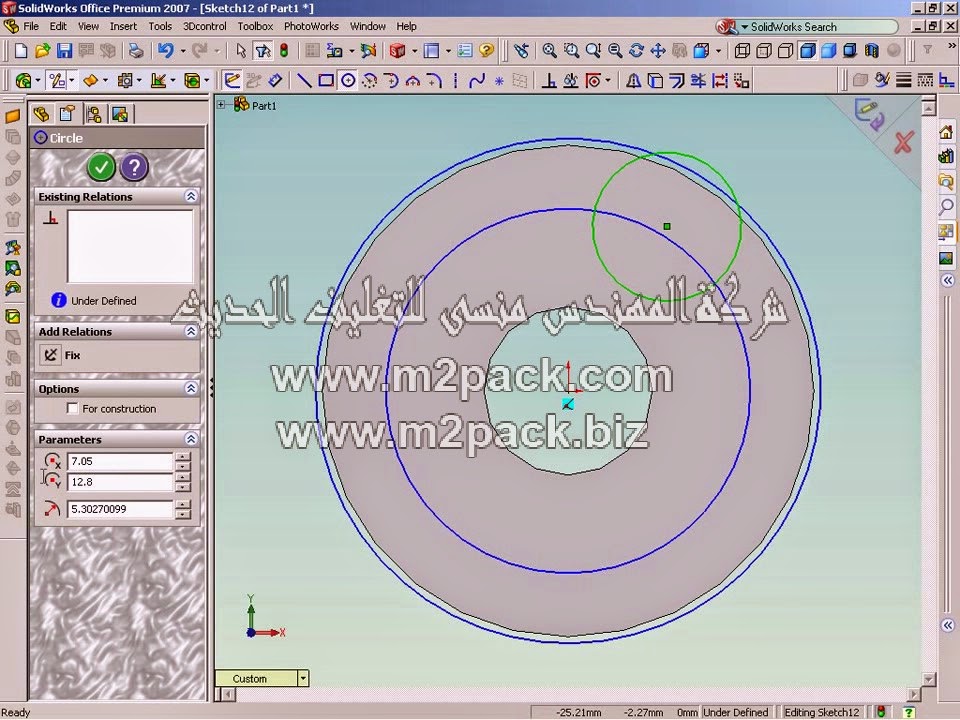Screen dimensions: 960x720
Task: Open the SolidWorks Search dropdown arrow
Action: pos(744,27)
